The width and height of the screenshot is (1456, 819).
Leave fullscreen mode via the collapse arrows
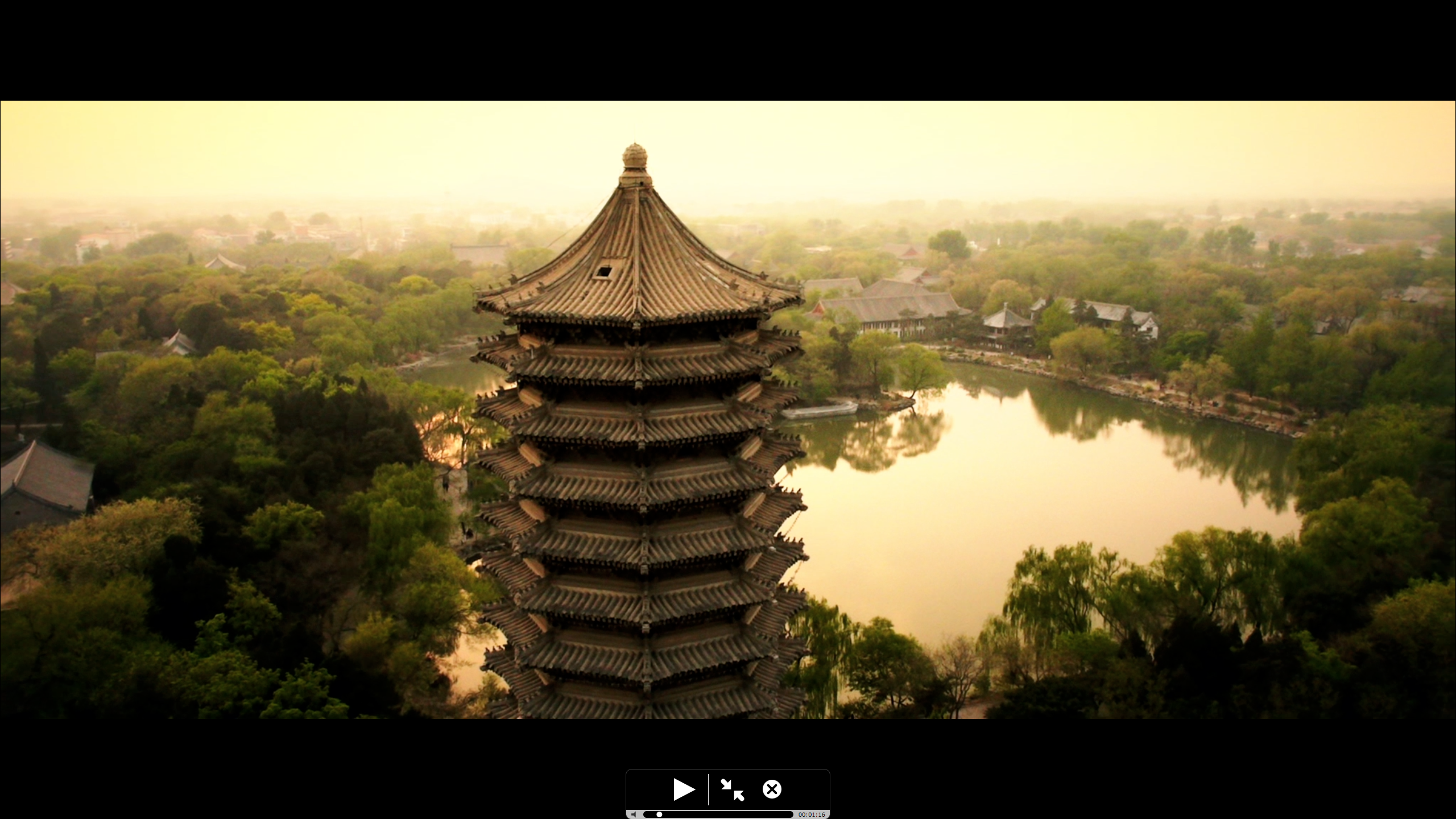click(x=733, y=789)
